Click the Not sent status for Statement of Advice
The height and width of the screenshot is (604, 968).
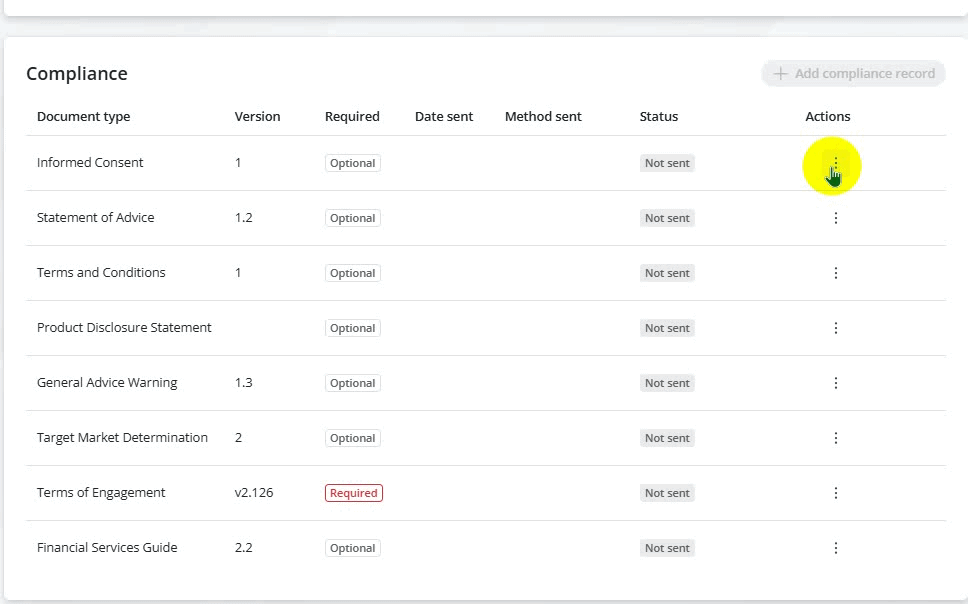667,218
